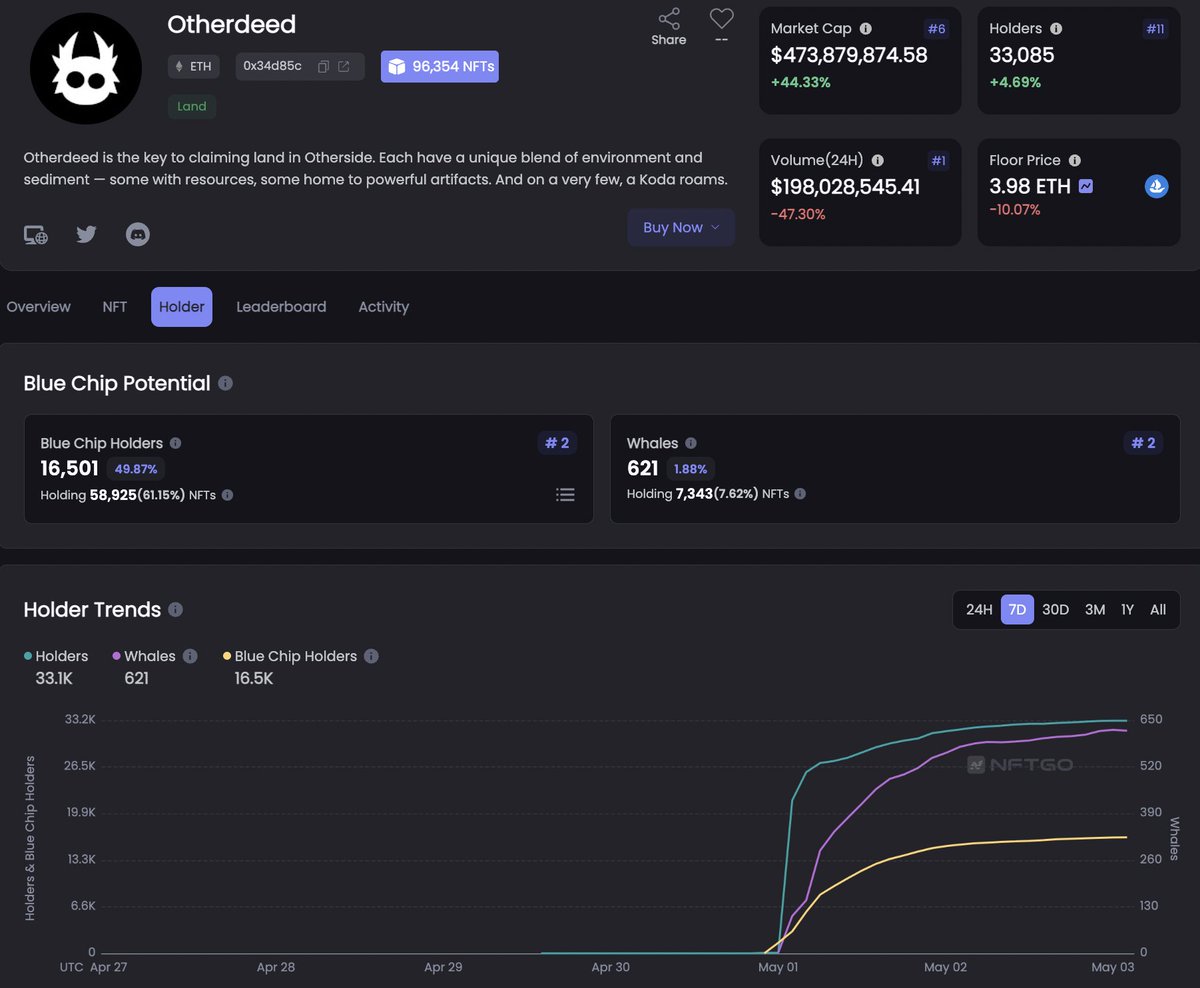Image resolution: width=1200 pixels, height=988 pixels.
Task: Select the 3M time range
Action: tap(1095, 609)
